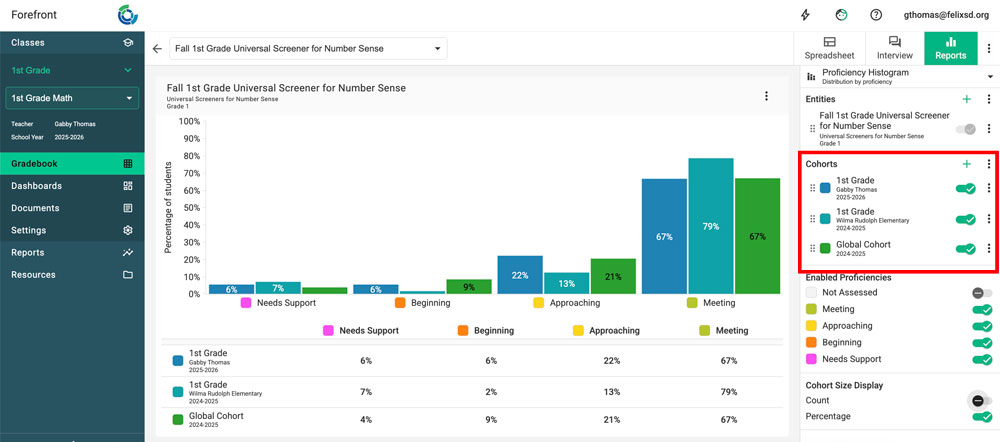Collapse the 1st Grade sidebar section
The width and height of the screenshot is (1000, 442).
click(127, 70)
